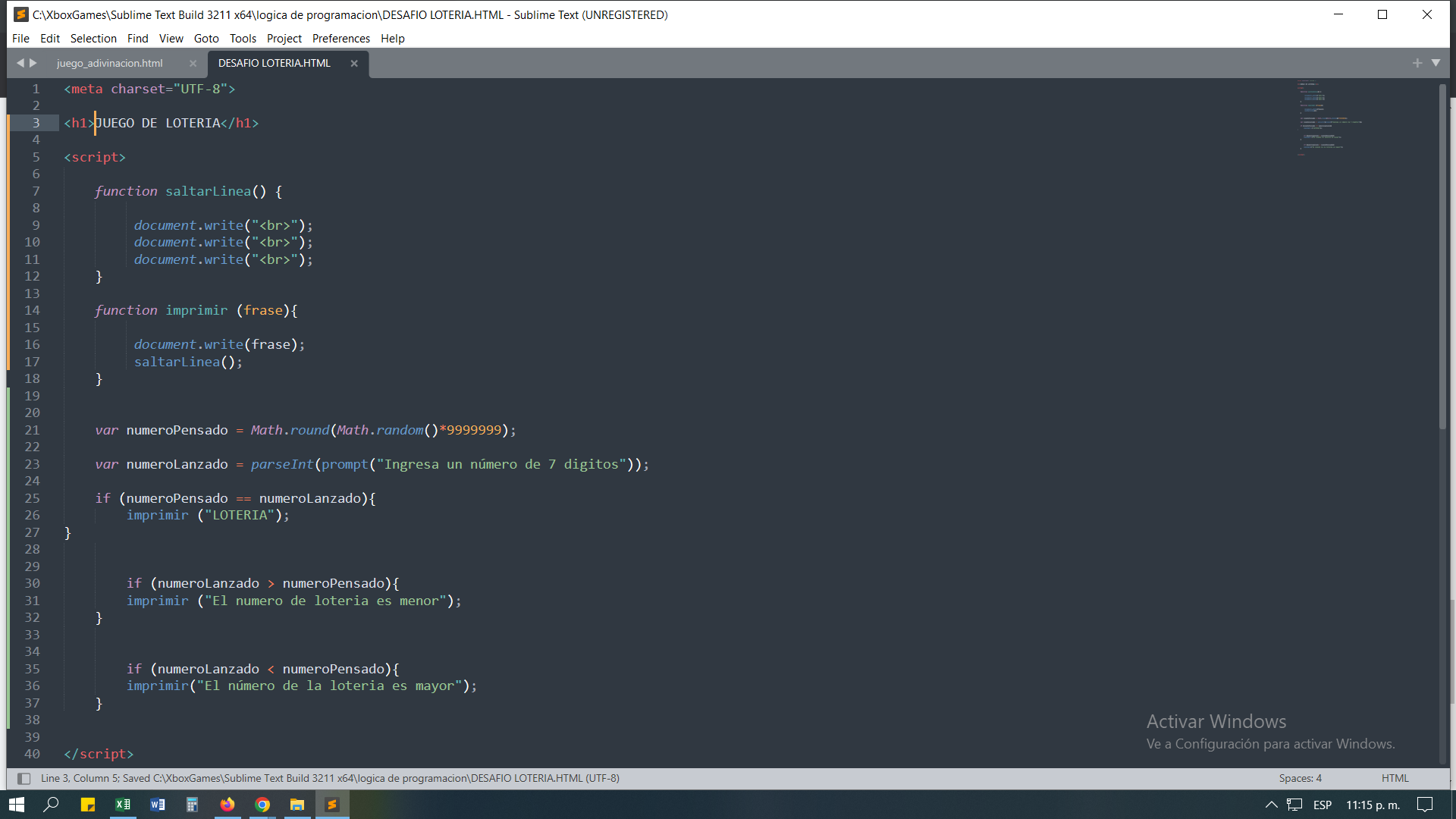Viewport: 1456px width, 819px height.
Task: Open Firefox from the taskbar
Action: (227, 805)
